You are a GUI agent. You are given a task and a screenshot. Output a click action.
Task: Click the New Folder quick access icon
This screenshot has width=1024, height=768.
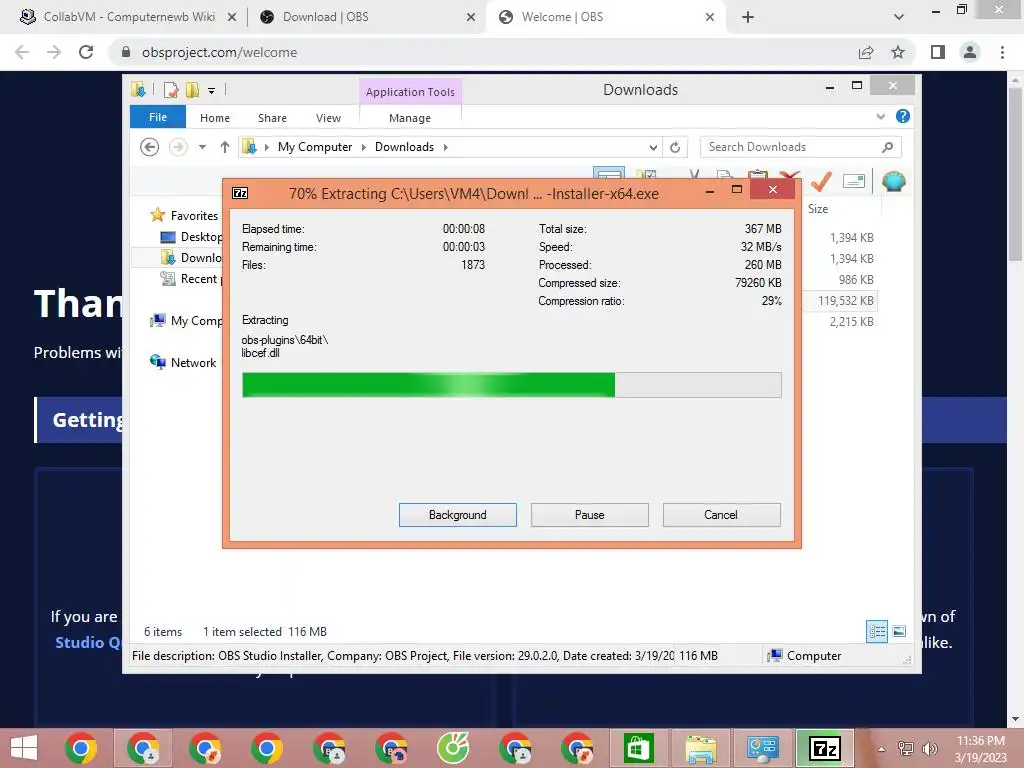pos(192,89)
